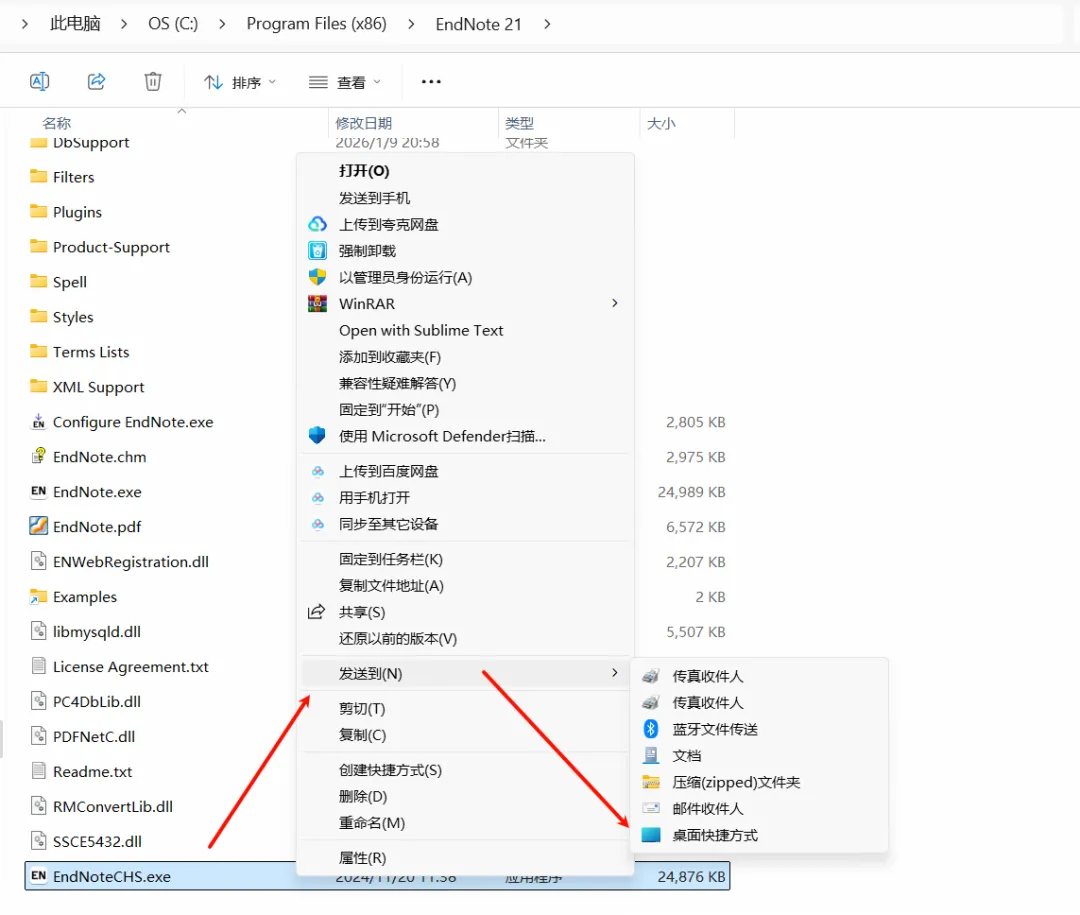Click OS (C:) breadcrumb segment
This screenshot has height=915, width=1080.
click(x=173, y=23)
